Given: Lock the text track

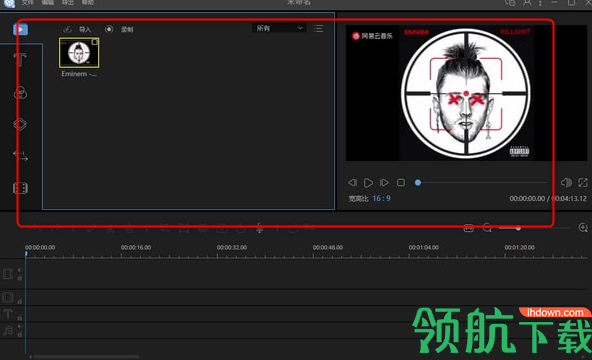Looking at the screenshot, I should coord(20,318).
